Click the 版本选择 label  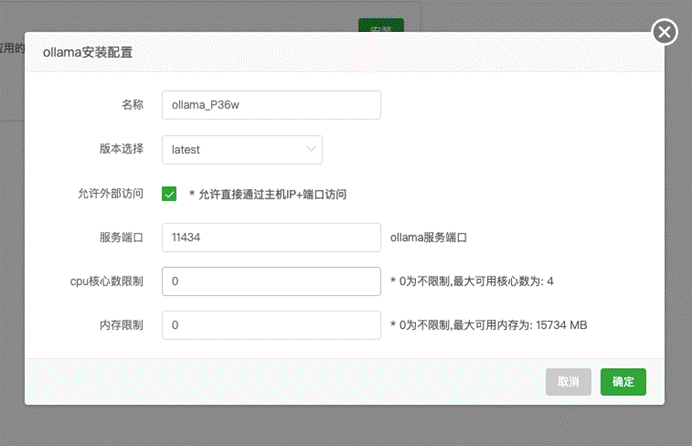click(x=121, y=149)
